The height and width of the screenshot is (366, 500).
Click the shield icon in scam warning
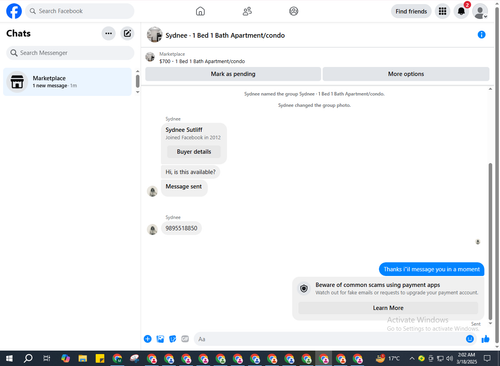(x=304, y=288)
